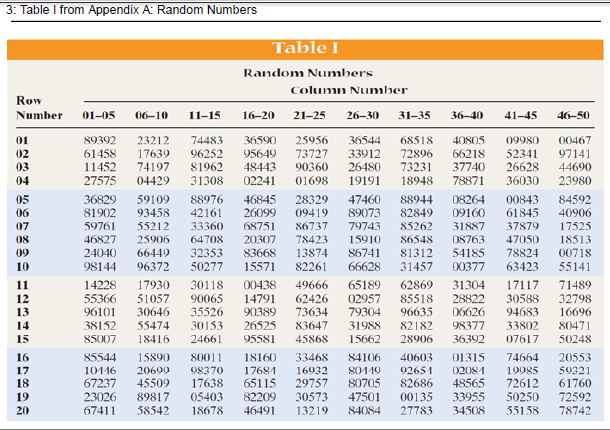Viewport: 610px width, 430px height.
Task: Click the value '00718' in row 09
Action: pyautogui.click(x=575, y=253)
